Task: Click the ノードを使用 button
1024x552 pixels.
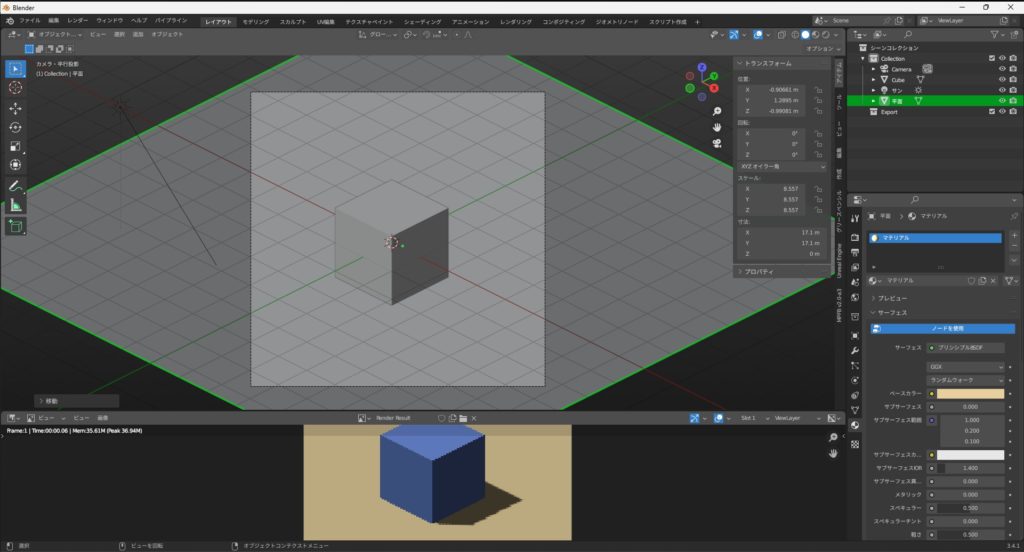Action: coord(947,328)
